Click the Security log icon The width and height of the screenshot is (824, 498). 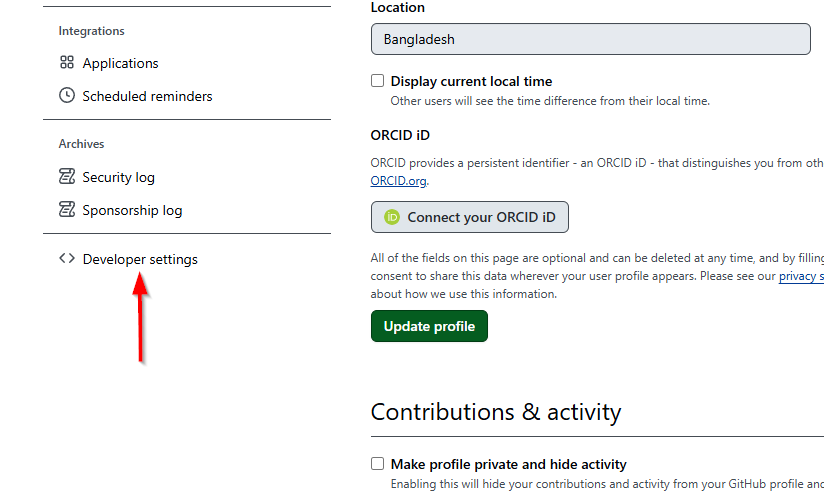tap(67, 177)
